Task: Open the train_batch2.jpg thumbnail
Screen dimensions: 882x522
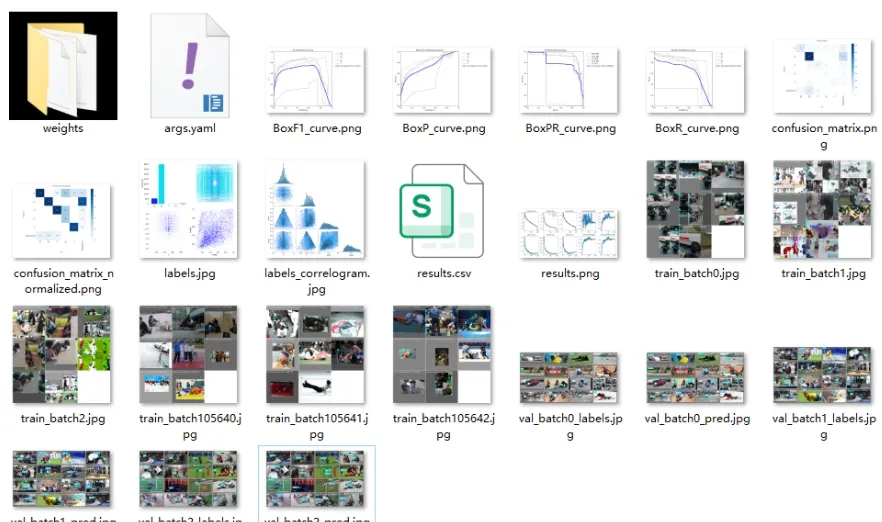Action: 62,354
